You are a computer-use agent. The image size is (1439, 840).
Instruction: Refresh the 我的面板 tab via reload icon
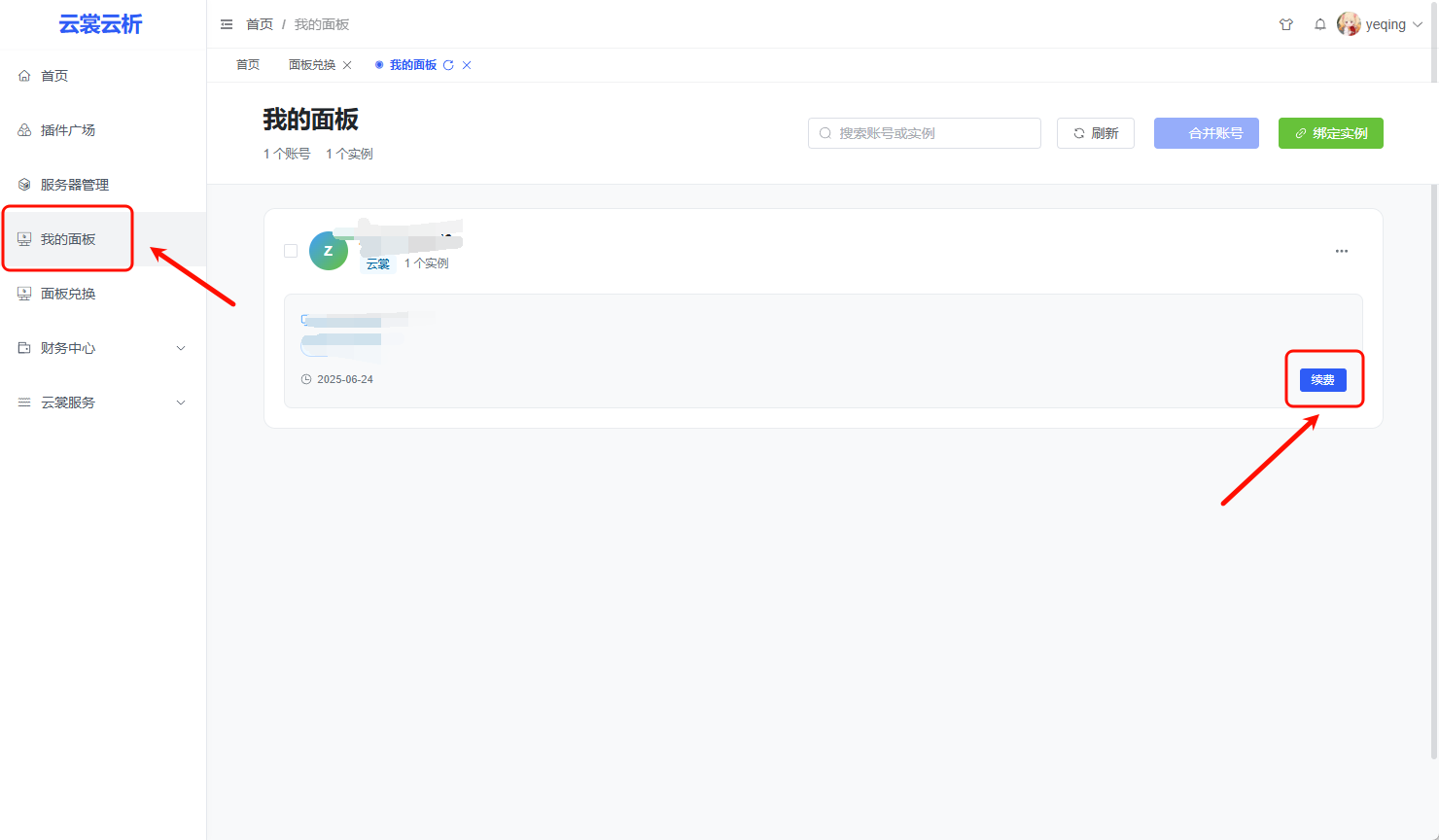(448, 65)
